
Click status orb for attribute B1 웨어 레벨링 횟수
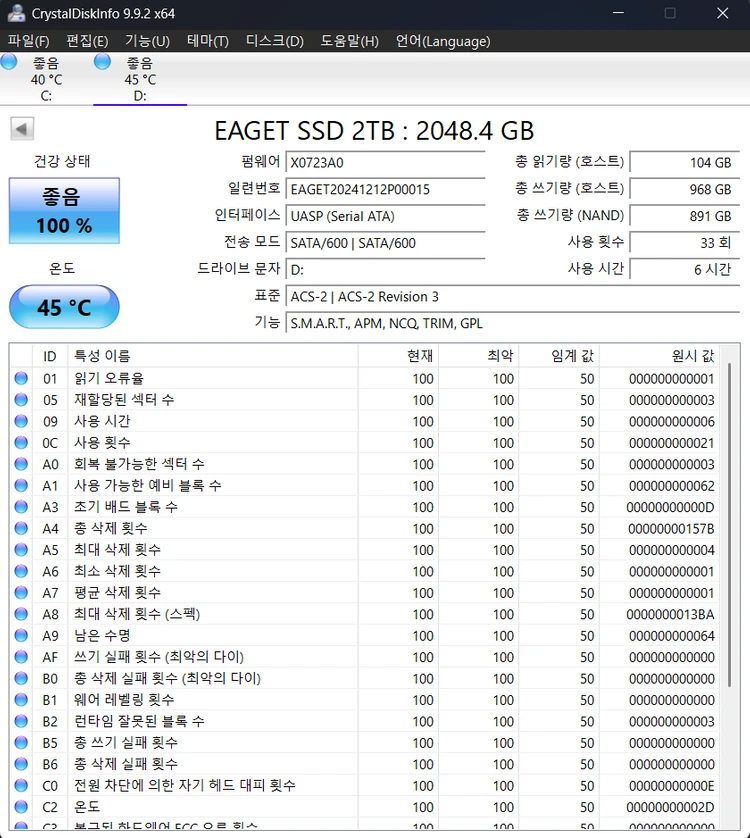21,700
